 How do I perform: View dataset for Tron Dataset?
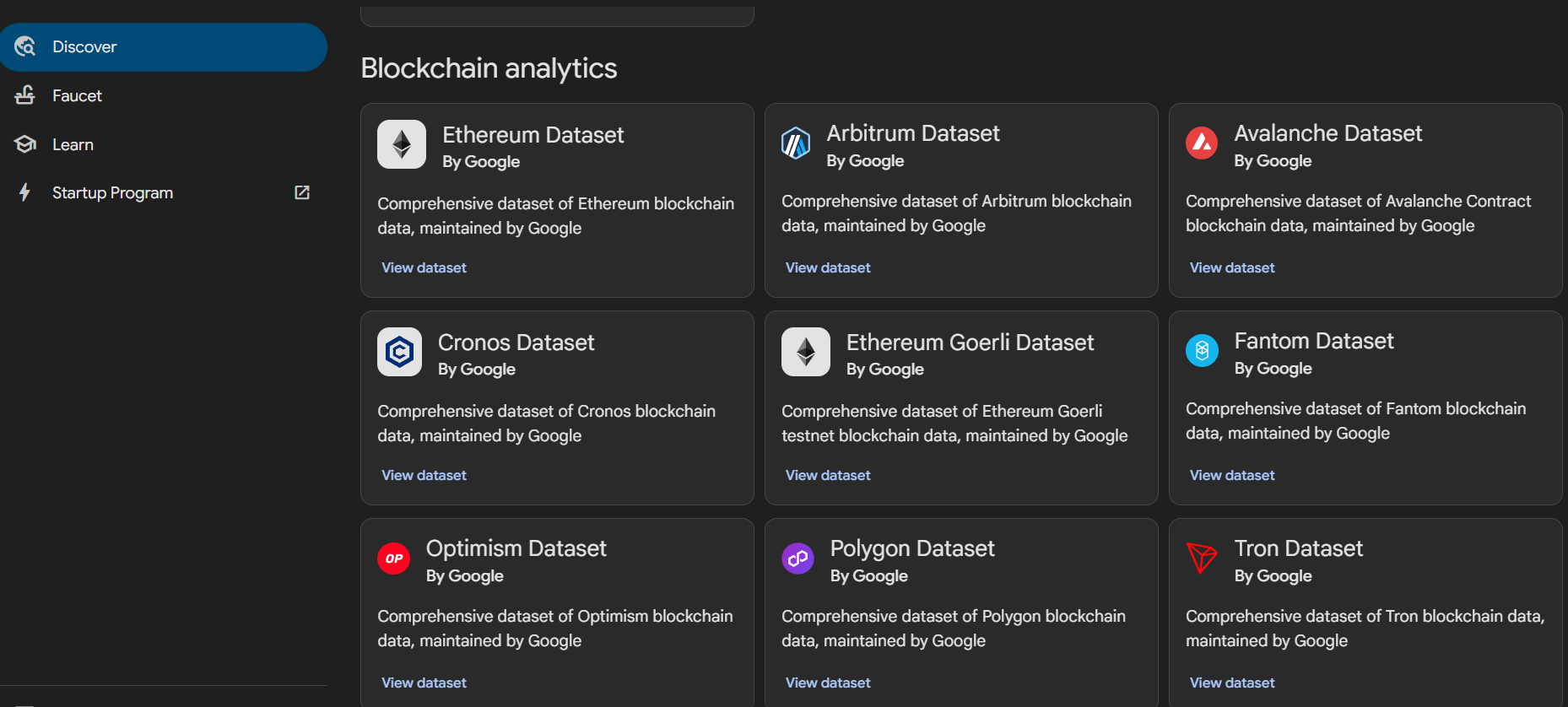click(x=1232, y=683)
